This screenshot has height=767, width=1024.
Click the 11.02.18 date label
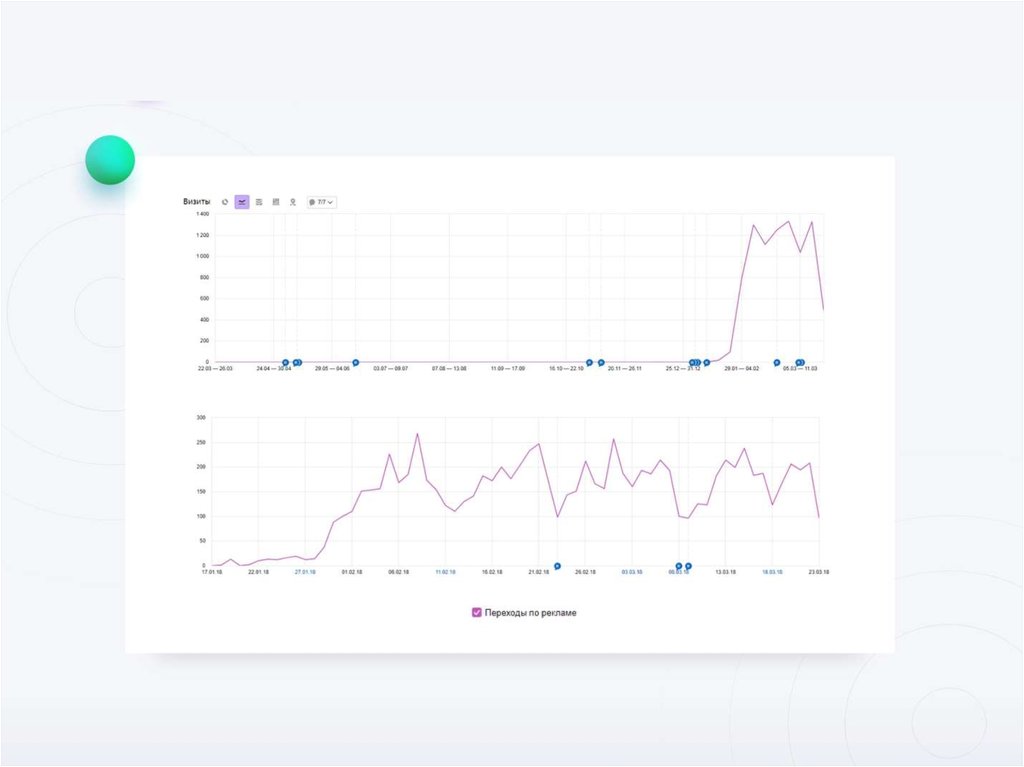[445, 572]
